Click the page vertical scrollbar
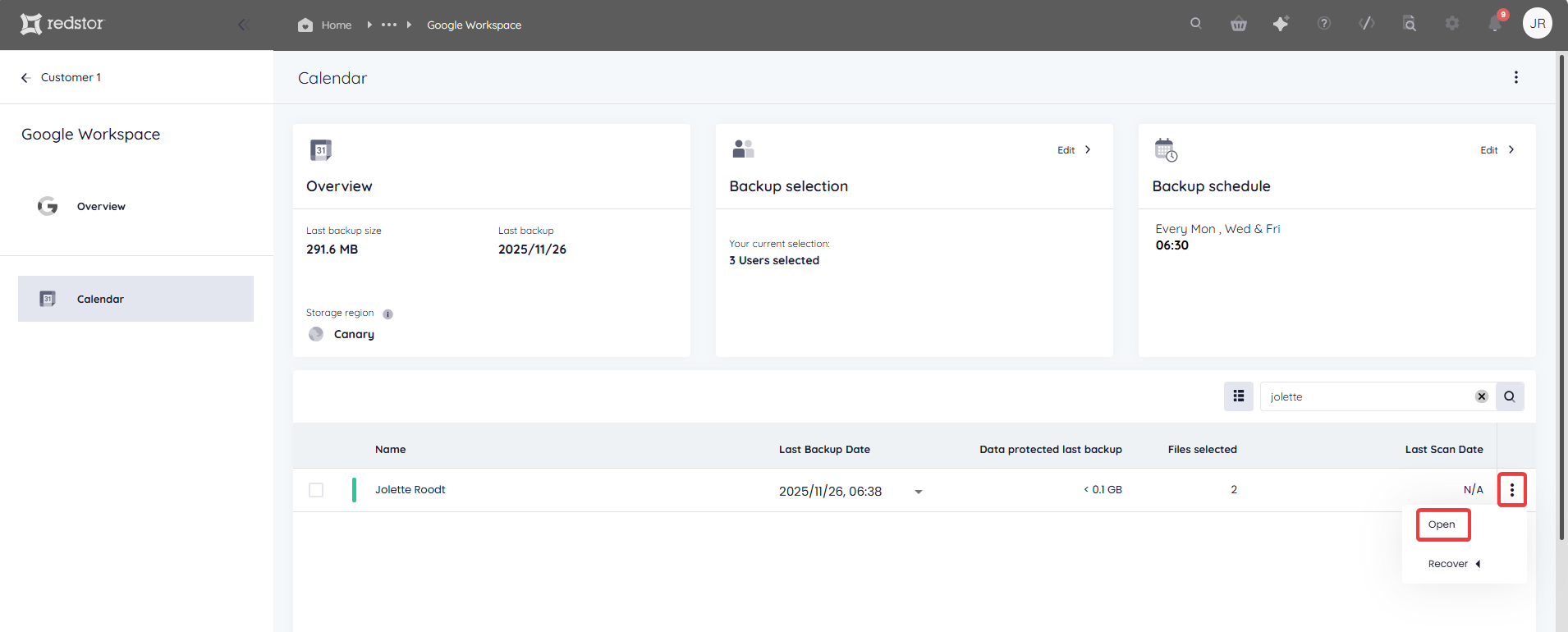This screenshot has height=632, width=1568. tap(1562, 297)
